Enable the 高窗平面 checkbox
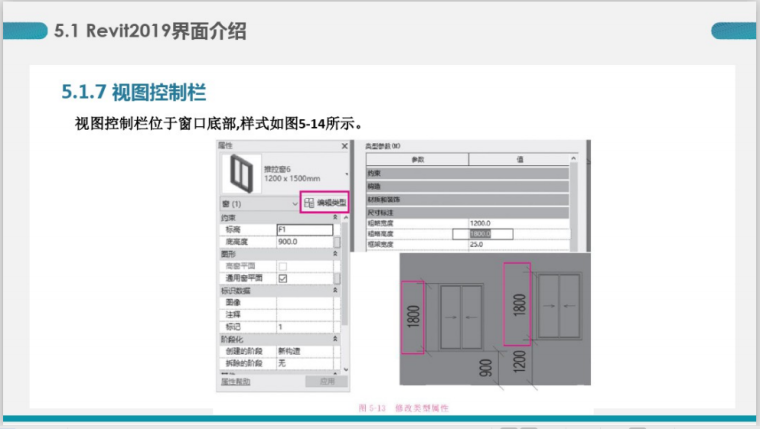Viewport: 760px width, 429px height. coord(281,265)
